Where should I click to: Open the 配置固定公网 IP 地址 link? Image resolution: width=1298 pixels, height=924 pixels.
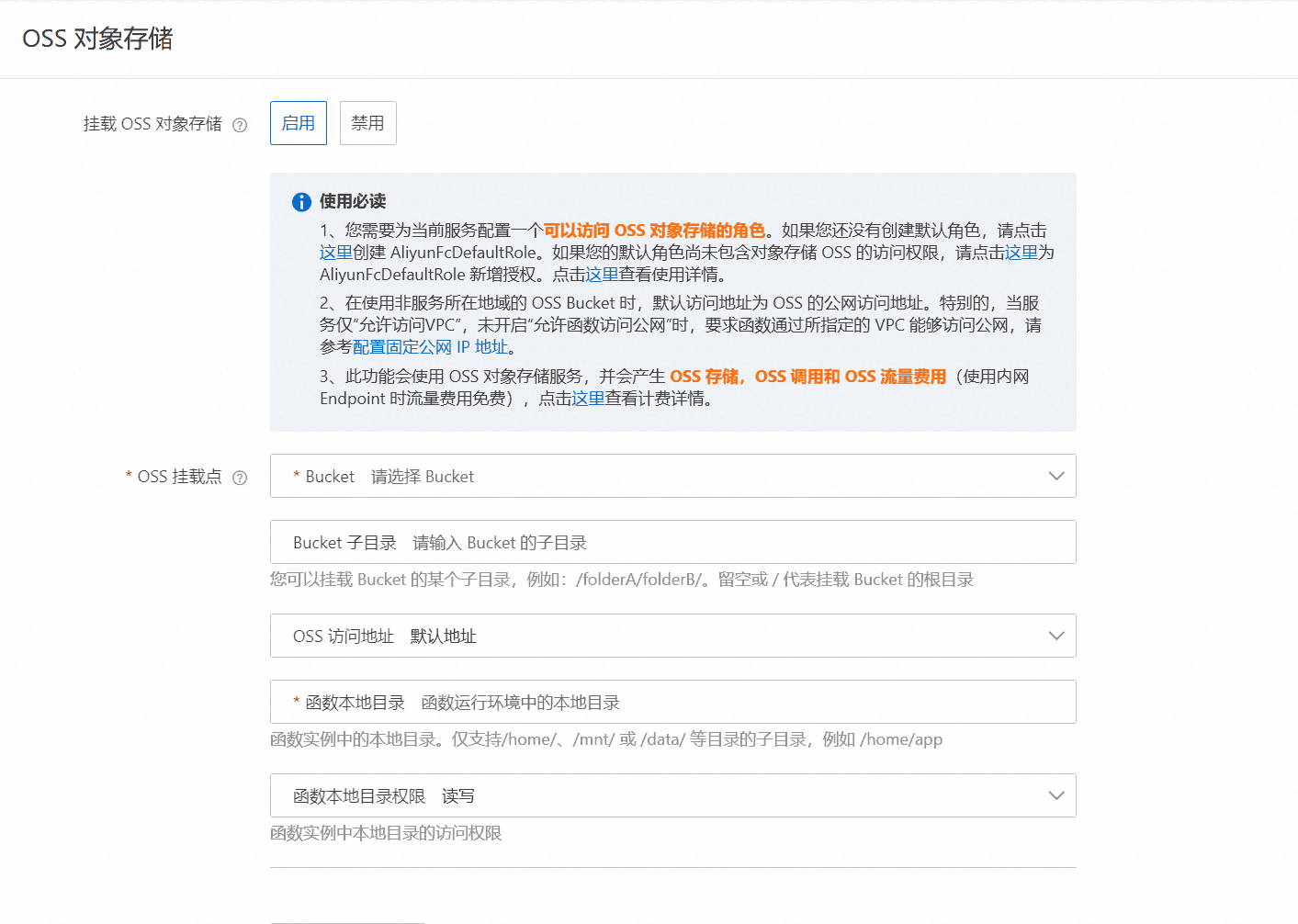[x=430, y=347]
